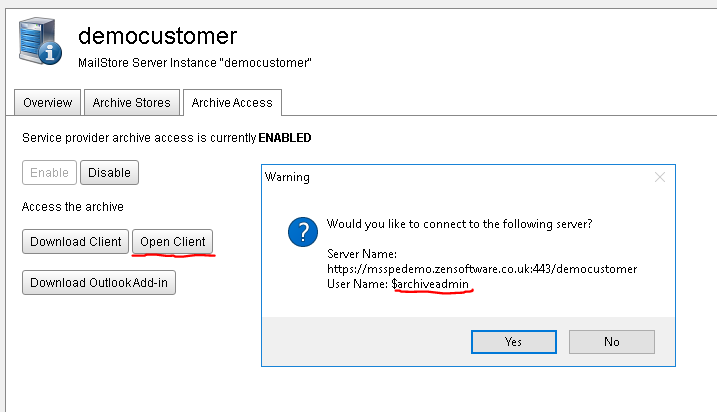Click the democustomer heading text
717x412 pixels.
point(157,36)
